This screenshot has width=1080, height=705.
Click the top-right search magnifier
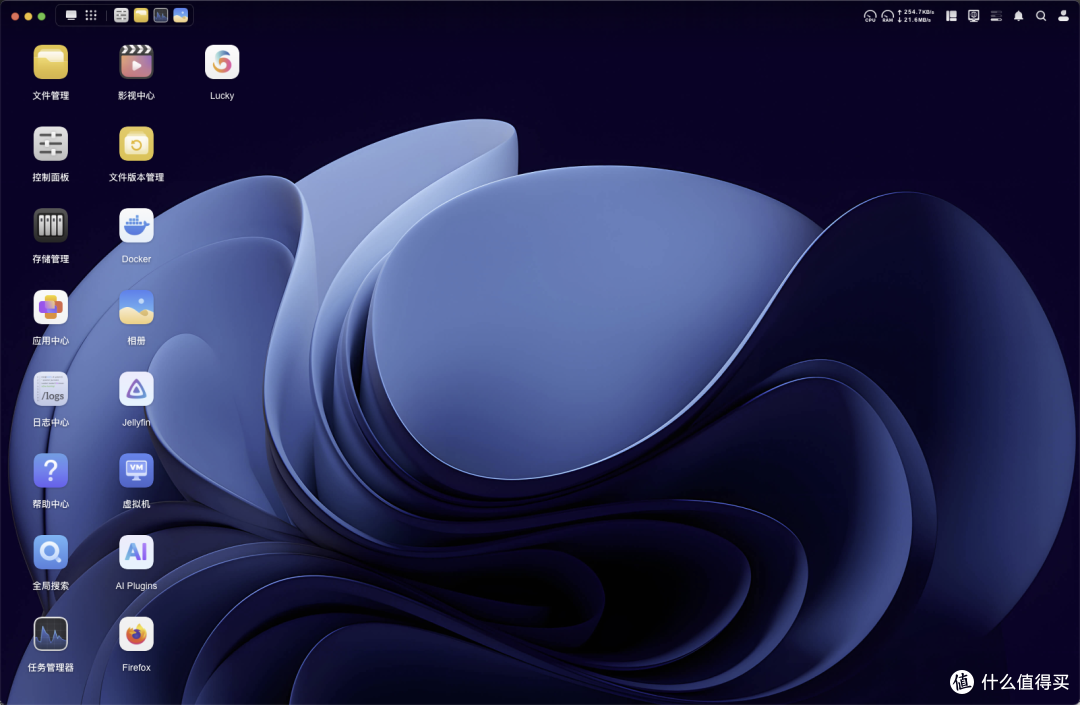click(x=1041, y=16)
